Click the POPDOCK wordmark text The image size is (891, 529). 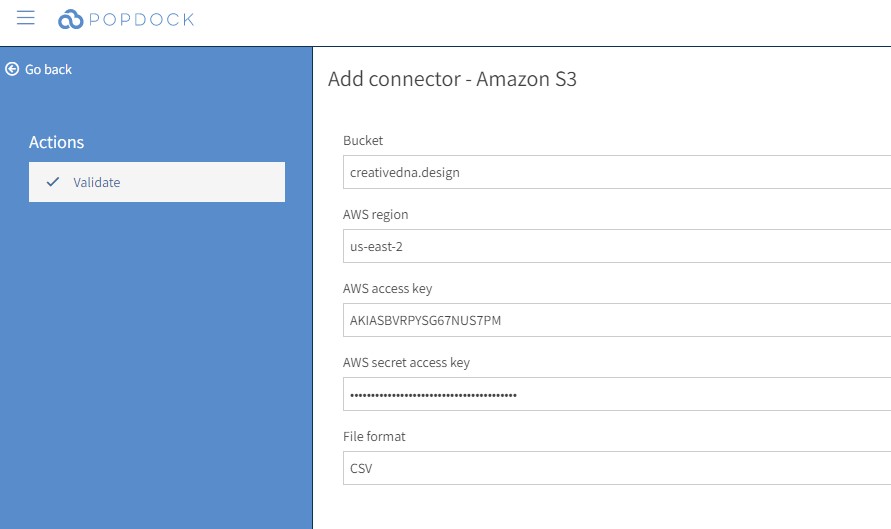coord(141,19)
